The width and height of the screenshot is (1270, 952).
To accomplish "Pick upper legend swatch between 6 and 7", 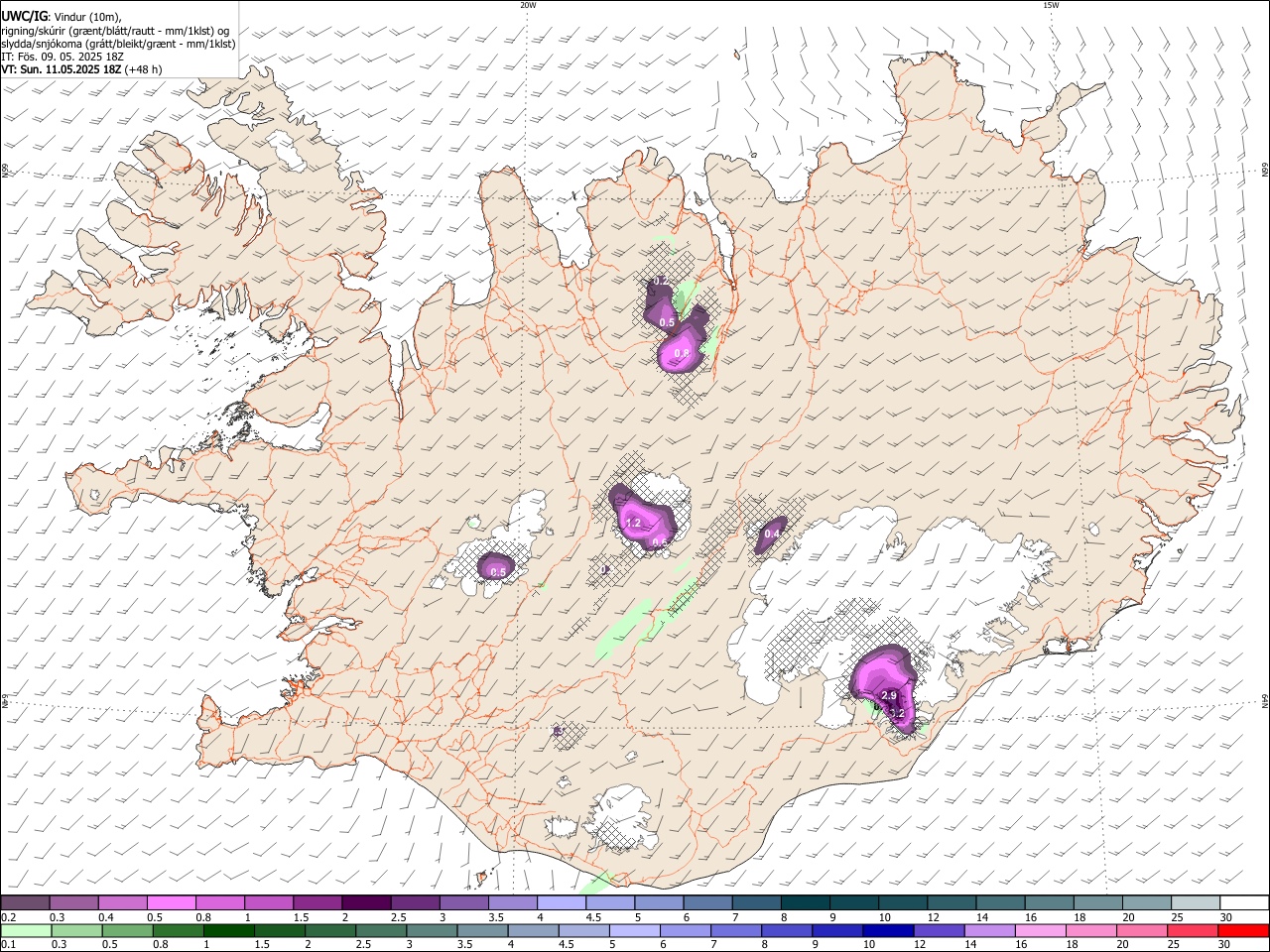I will click(x=707, y=903).
